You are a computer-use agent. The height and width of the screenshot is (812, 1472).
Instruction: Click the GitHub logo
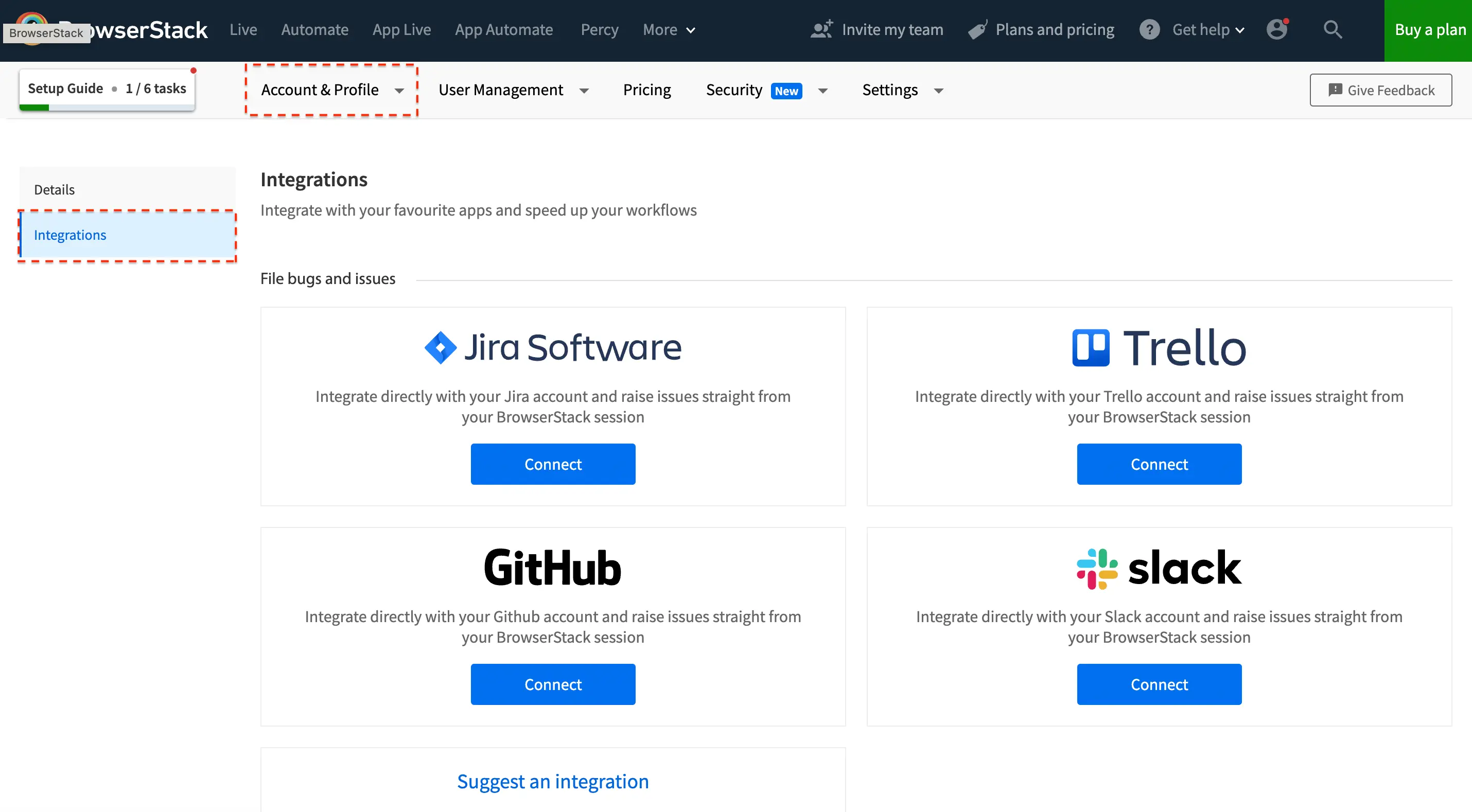pos(553,568)
